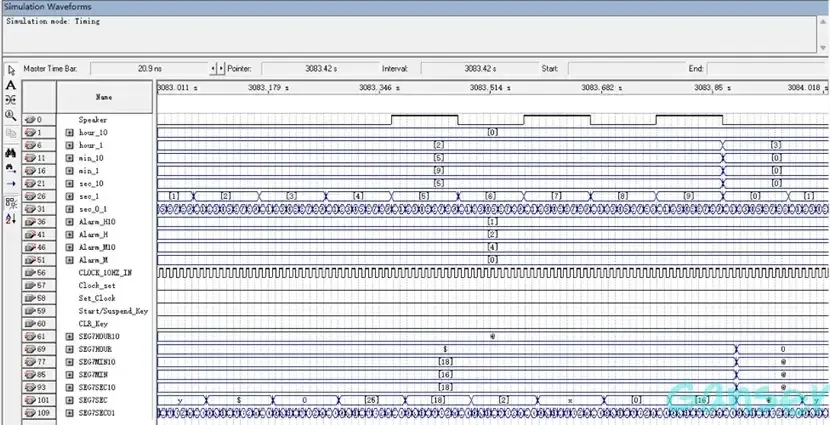Click the CLOCK_10HZ_IN input pin icon

tap(31, 272)
